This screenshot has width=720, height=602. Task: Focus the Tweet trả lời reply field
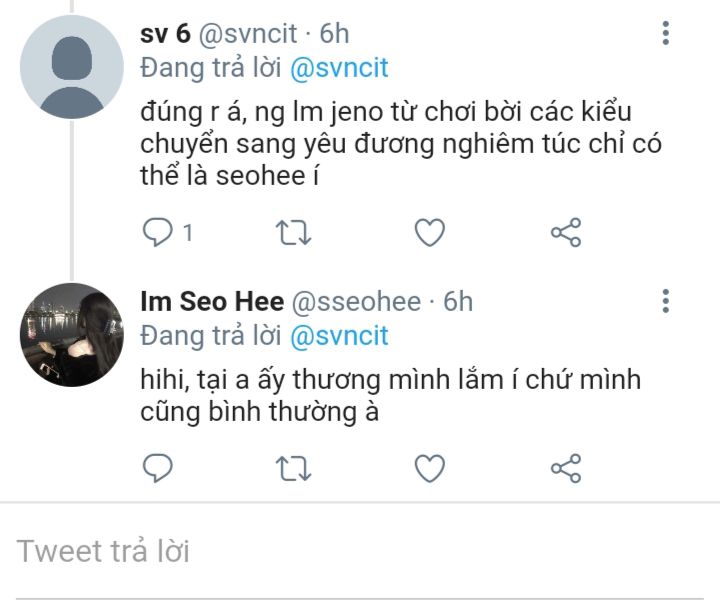tap(360, 551)
